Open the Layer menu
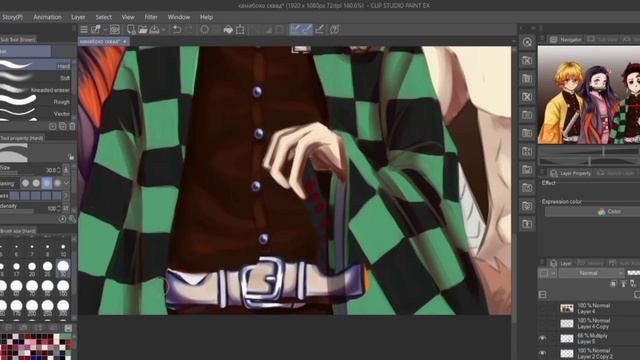Viewport: 640px width, 360px height. pos(78,17)
